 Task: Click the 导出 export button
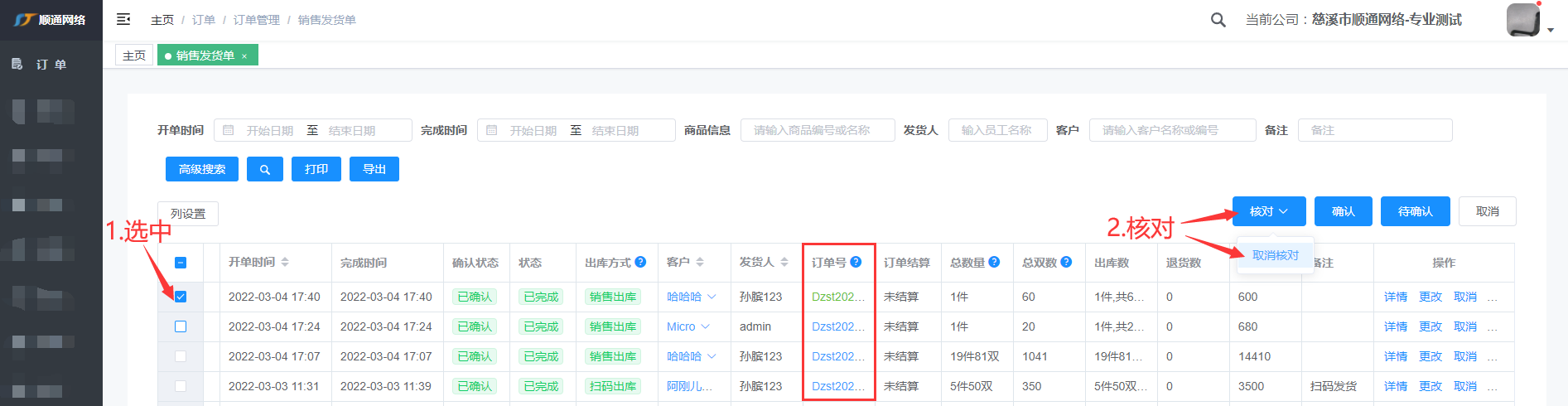click(x=374, y=169)
